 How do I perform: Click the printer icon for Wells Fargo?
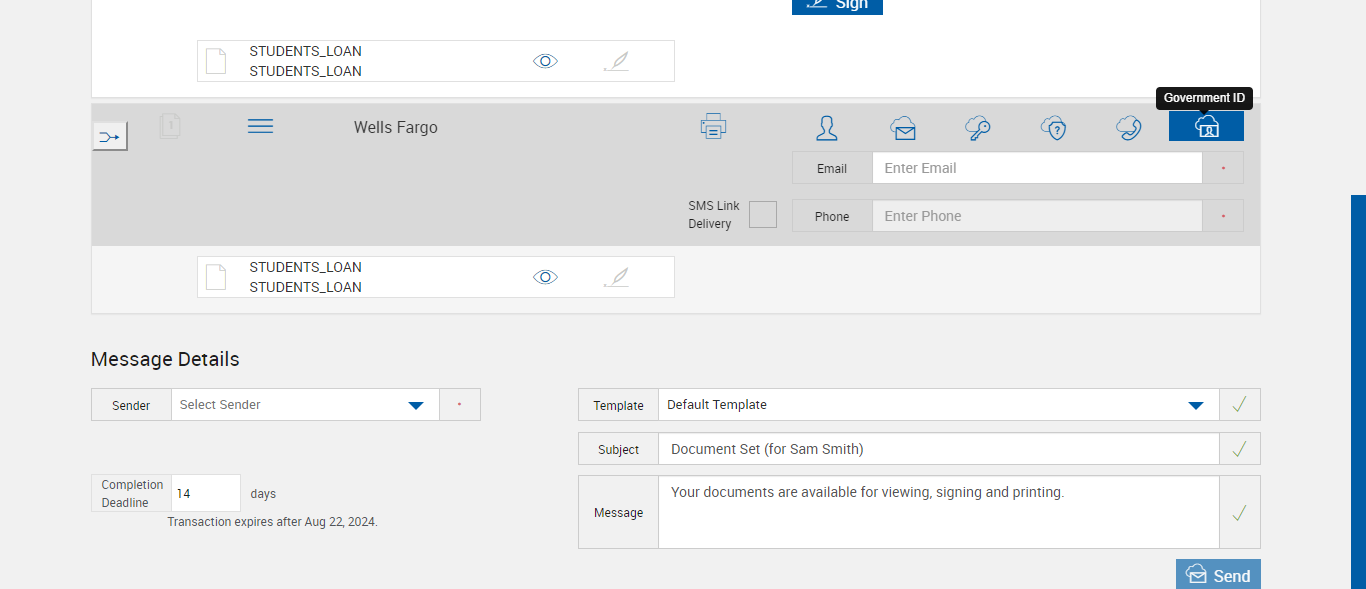(x=713, y=126)
